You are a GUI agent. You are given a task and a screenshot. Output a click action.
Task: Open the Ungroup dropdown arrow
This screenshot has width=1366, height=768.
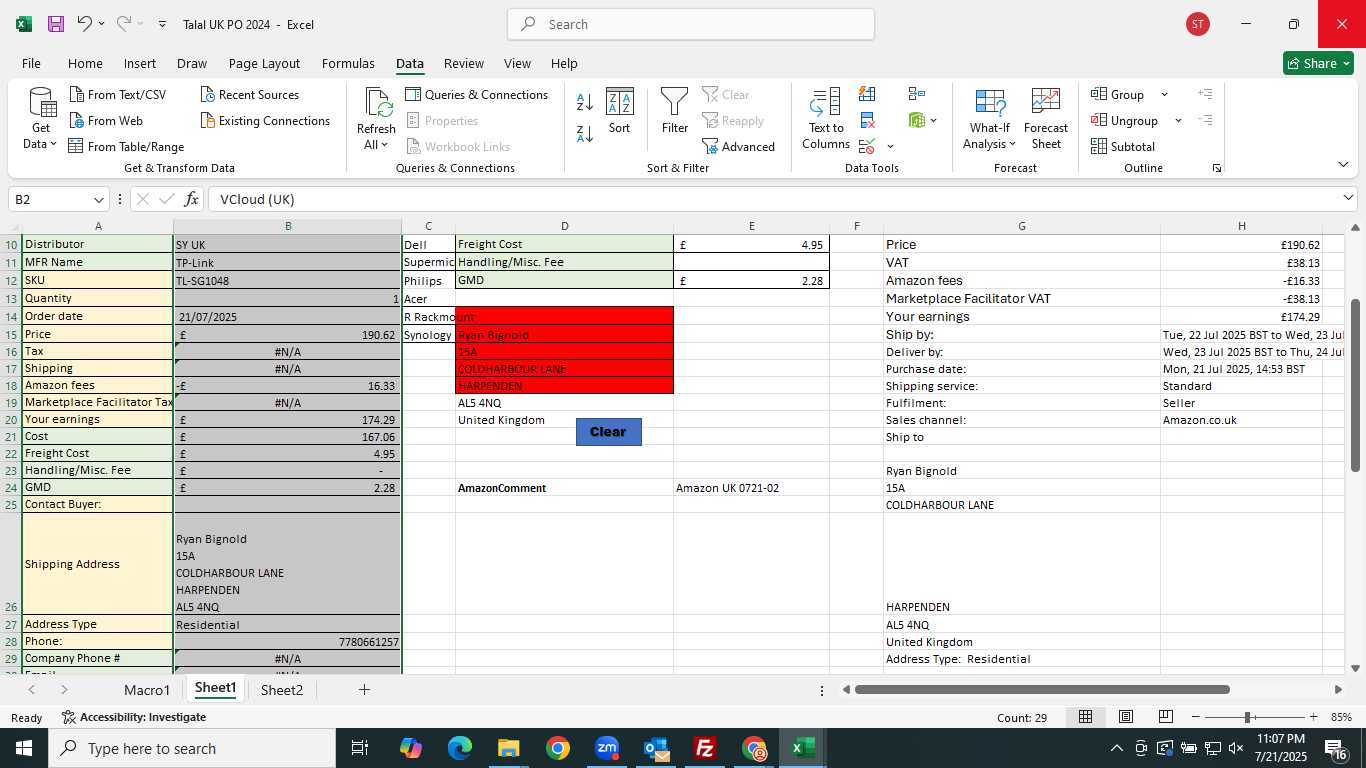[x=1178, y=121]
